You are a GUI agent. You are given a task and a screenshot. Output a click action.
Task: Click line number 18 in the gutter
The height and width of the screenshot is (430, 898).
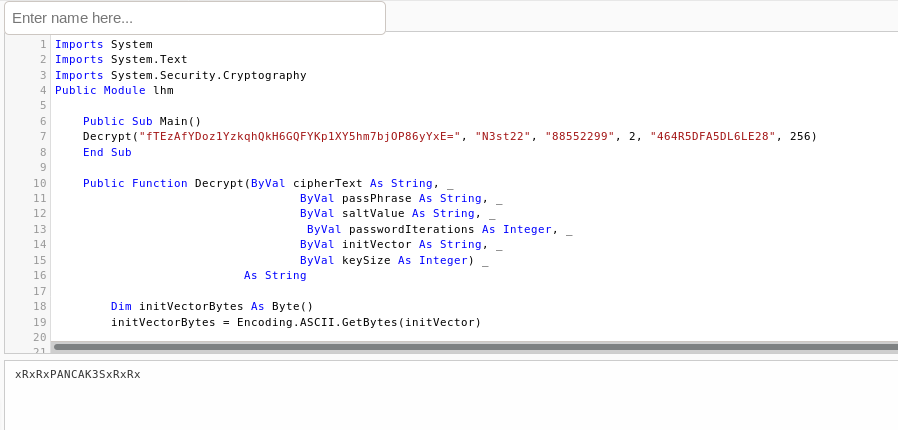tap(40, 306)
